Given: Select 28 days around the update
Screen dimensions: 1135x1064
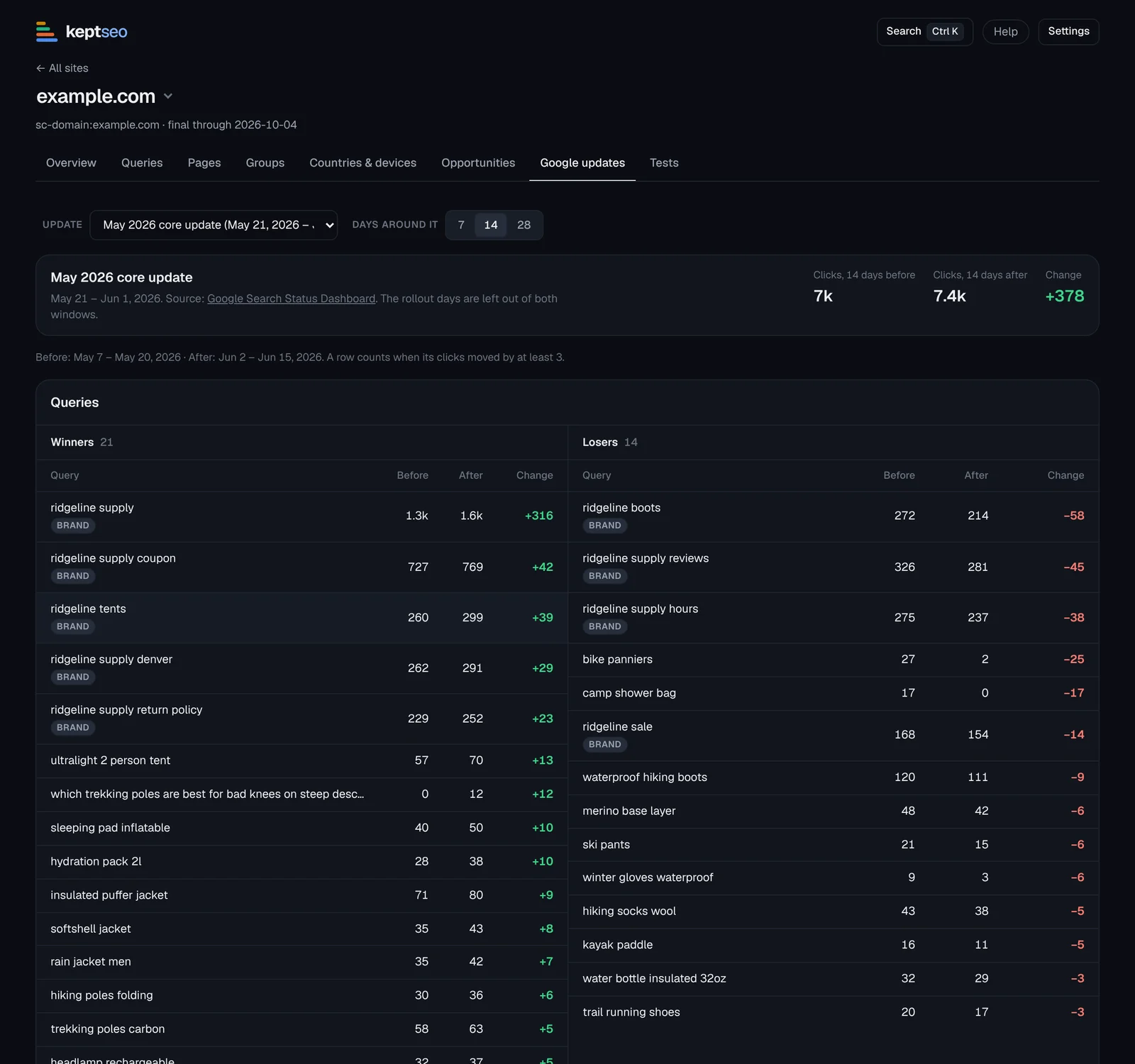Looking at the screenshot, I should pos(524,225).
